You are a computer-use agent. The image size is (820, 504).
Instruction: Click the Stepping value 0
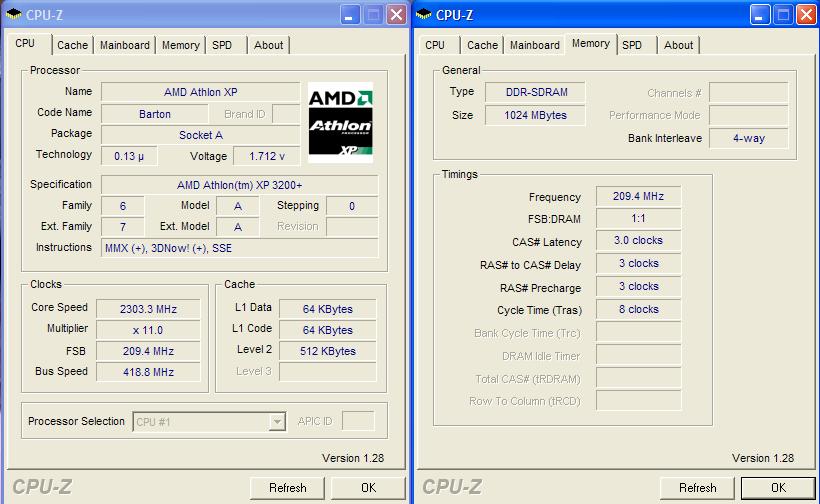click(x=352, y=206)
